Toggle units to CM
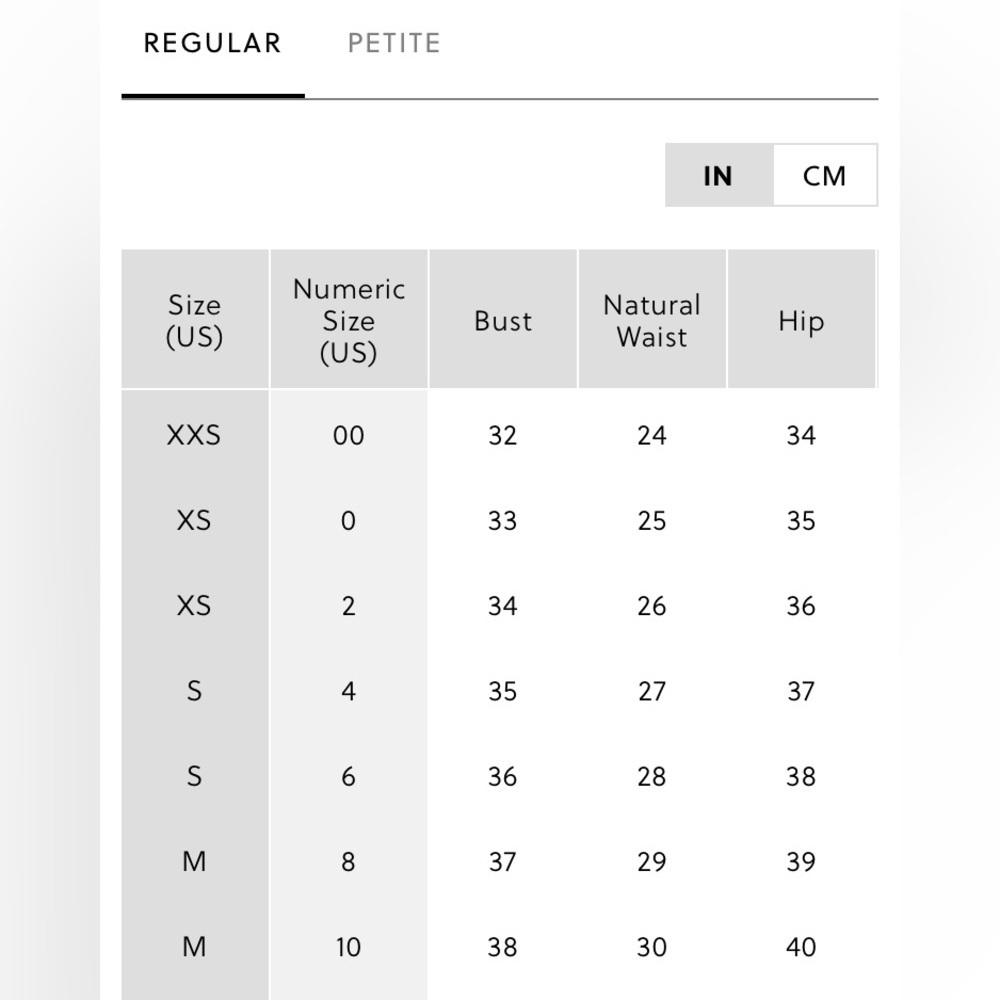 (x=825, y=175)
